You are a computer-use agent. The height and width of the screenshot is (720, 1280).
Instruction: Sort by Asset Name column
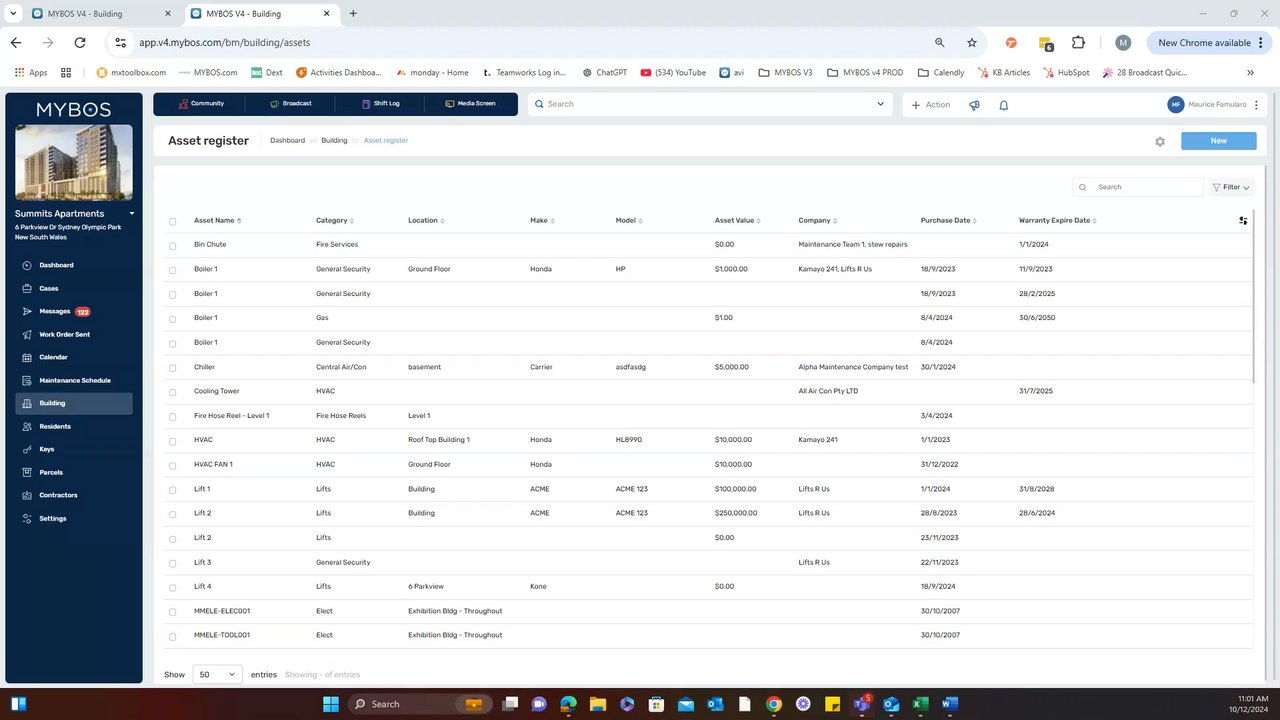pyautogui.click(x=217, y=221)
